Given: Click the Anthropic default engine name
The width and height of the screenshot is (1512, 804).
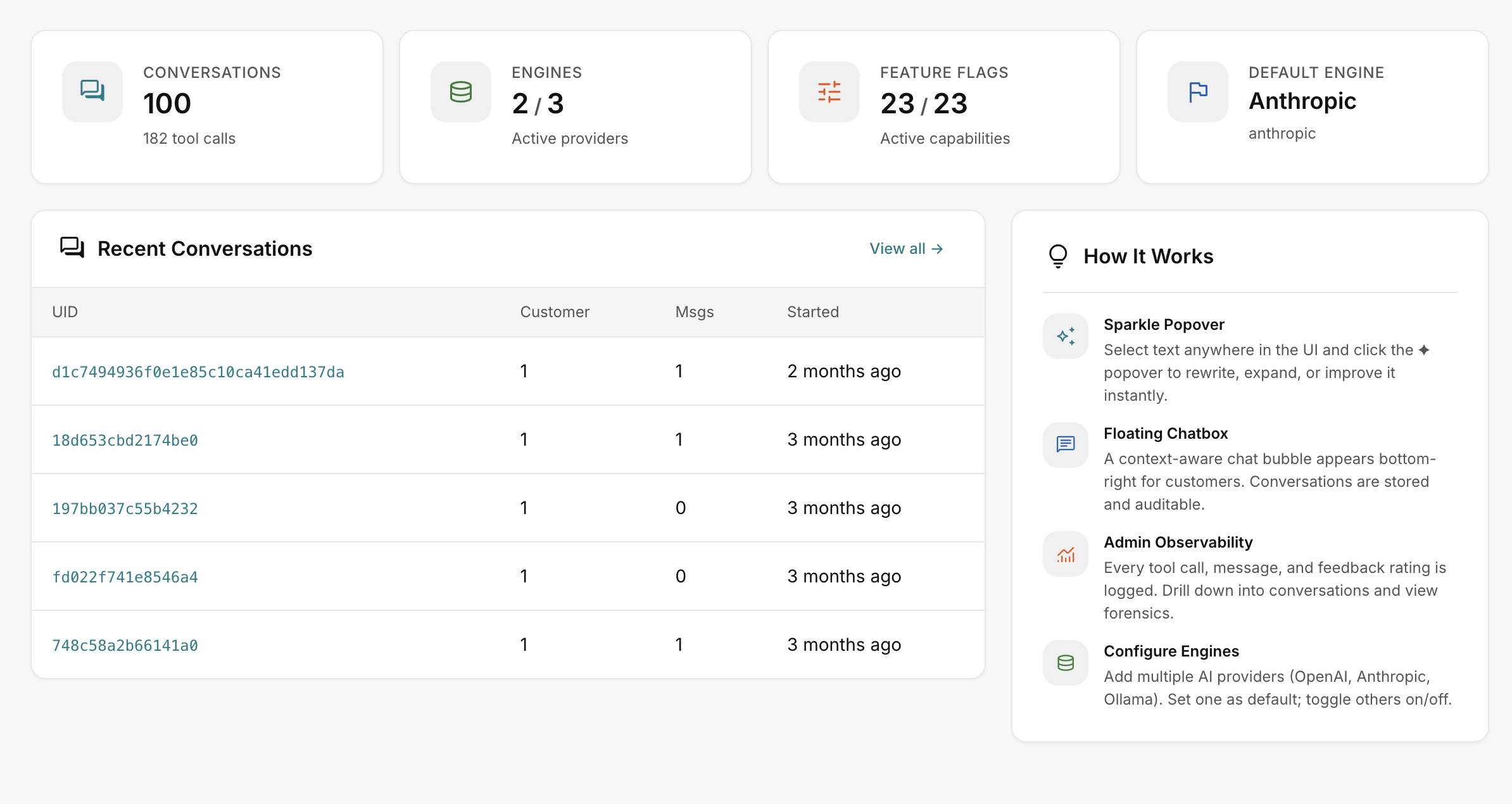Looking at the screenshot, I should click(1302, 101).
